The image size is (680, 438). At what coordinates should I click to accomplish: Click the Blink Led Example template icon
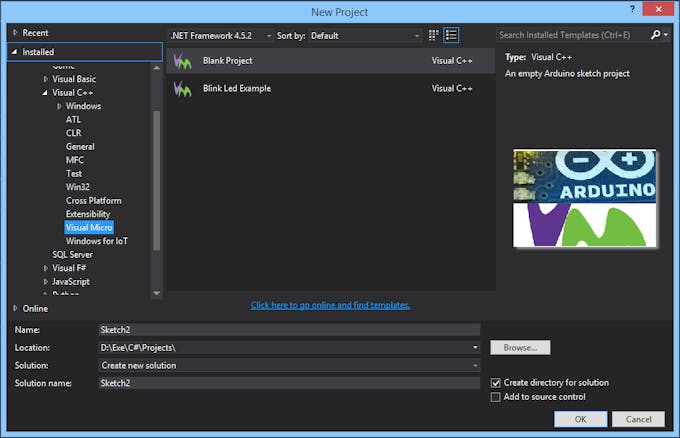click(182, 89)
